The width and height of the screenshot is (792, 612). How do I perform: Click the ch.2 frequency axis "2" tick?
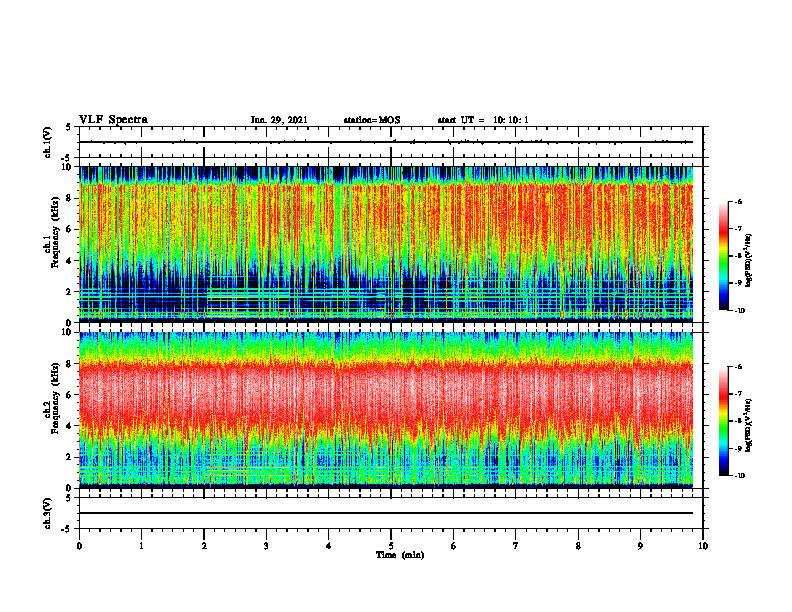pos(70,457)
